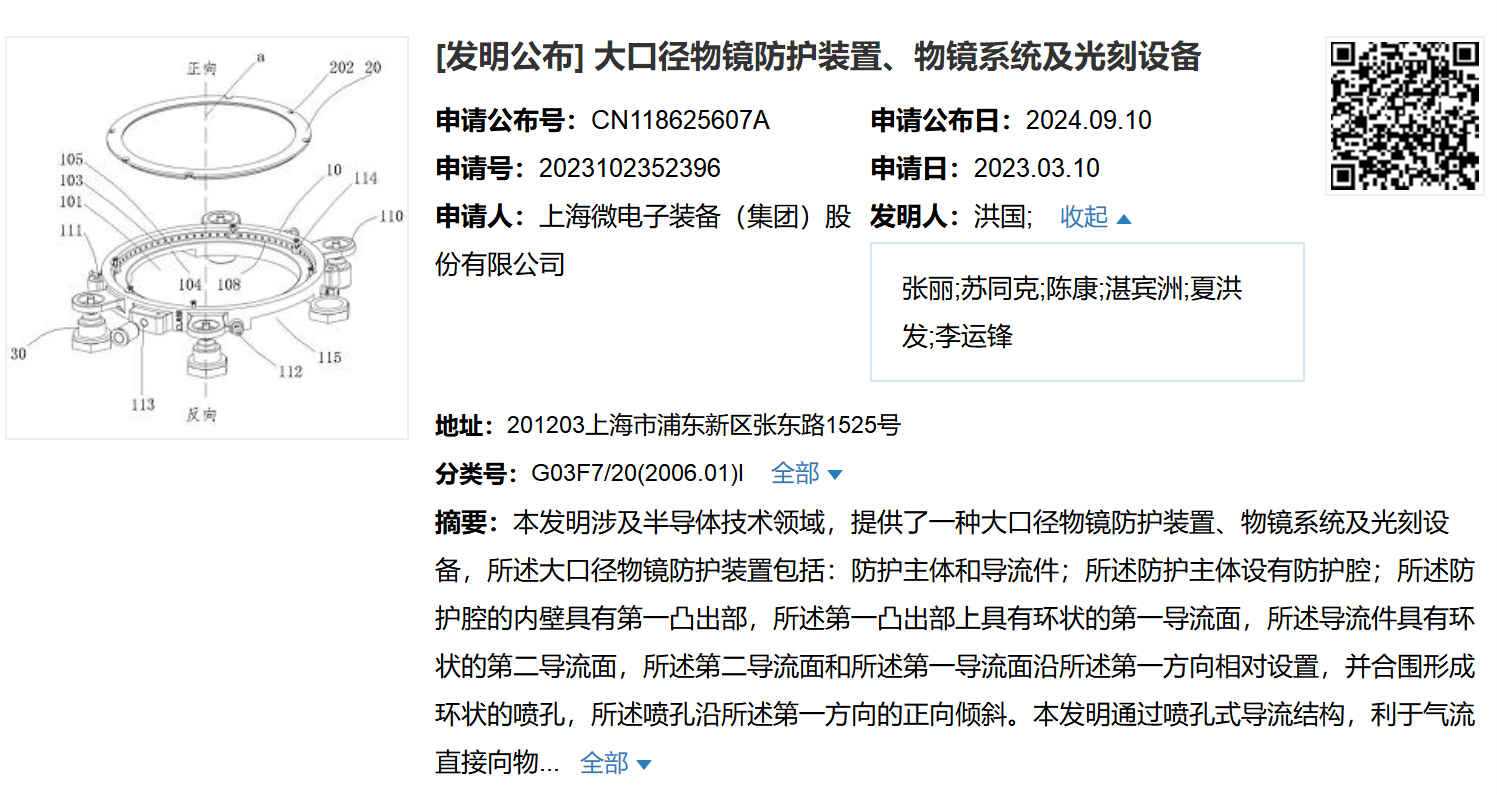The height and width of the screenshot is (795, 1497).
Task: Select application date 2023.03.10
Action: (1037, 168)
